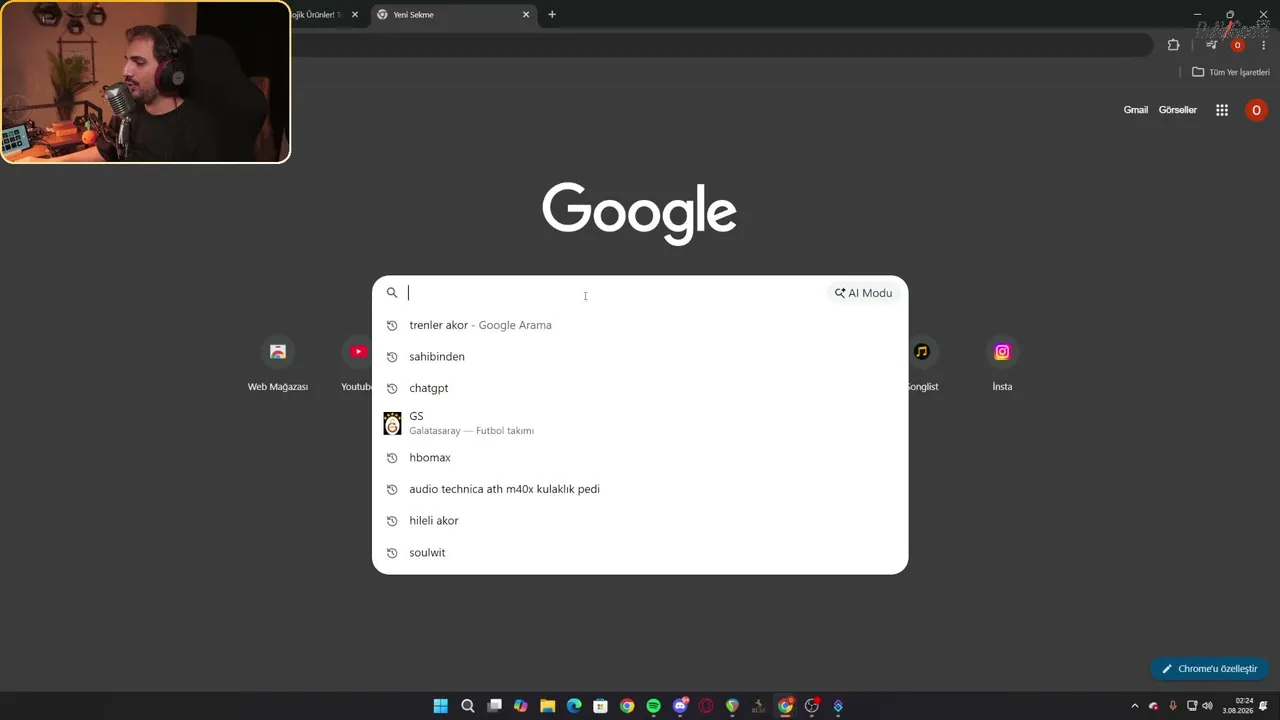The height and width of the screenshot is (720, 1280).
Task: Select the 'trenler akor' suggestion
Action: [x=640, y=325]
